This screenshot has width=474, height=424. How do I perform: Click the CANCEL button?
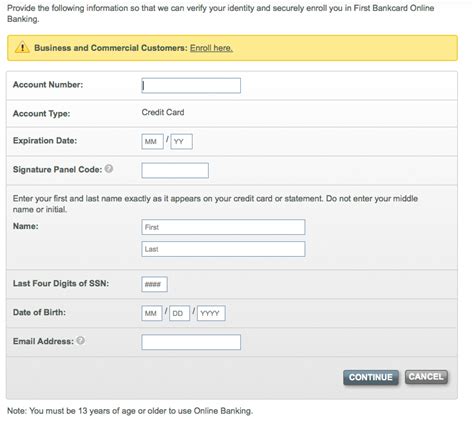coord(426,377)
